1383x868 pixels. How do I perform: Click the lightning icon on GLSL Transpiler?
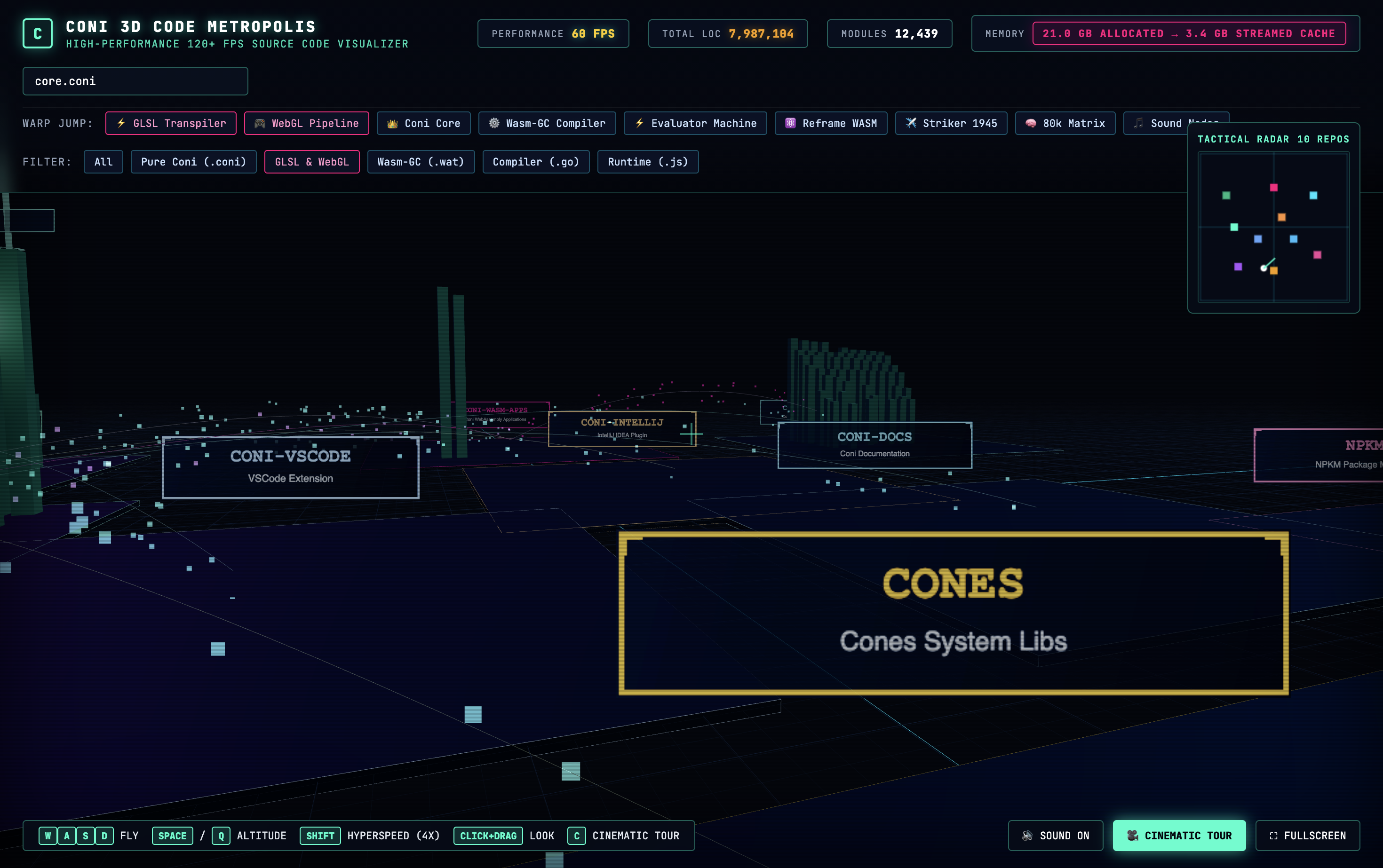point(120,123)
